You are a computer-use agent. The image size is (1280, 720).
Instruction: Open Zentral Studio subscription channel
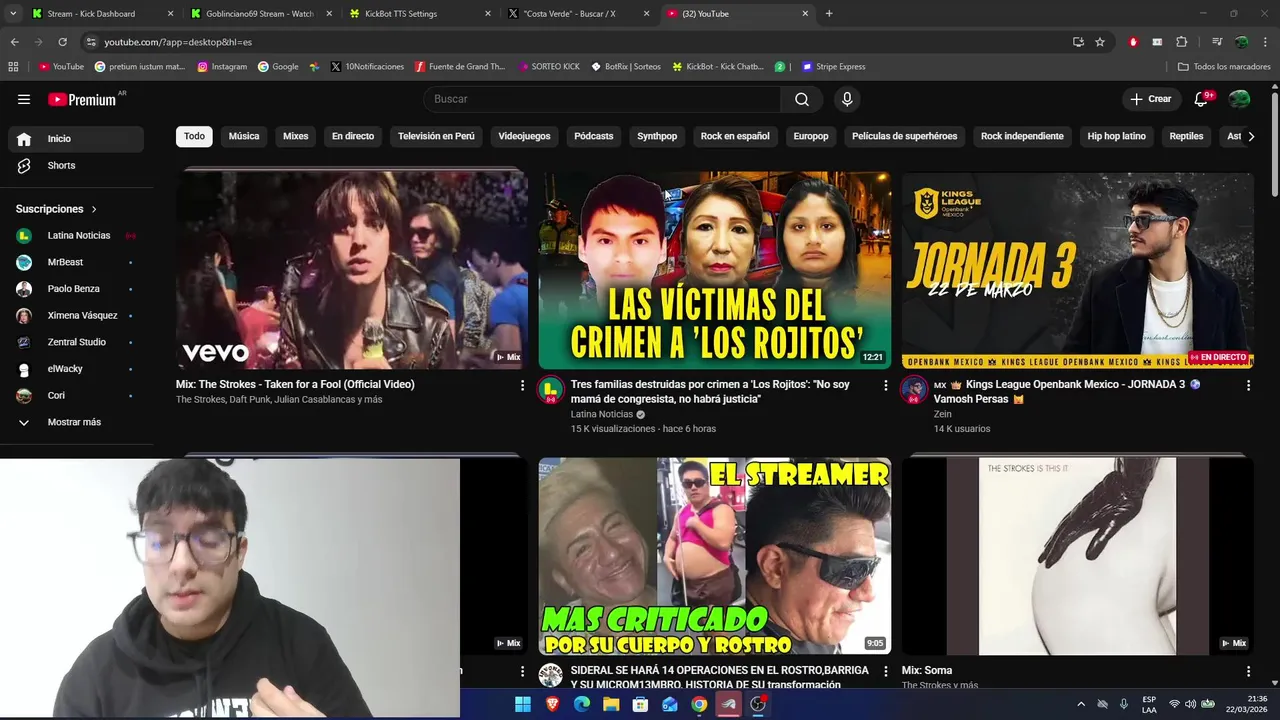(76, 342)
